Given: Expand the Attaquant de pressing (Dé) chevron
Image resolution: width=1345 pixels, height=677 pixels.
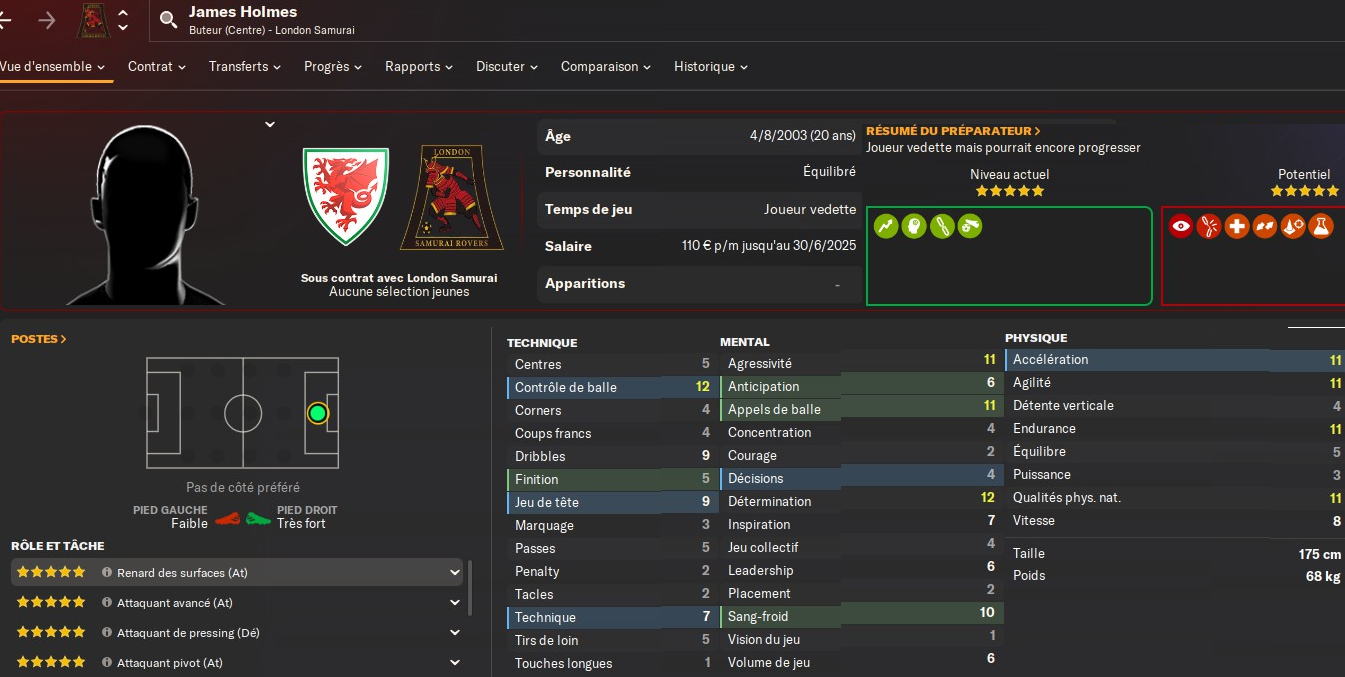Looking at the screenshot, I should pos(455,633).
